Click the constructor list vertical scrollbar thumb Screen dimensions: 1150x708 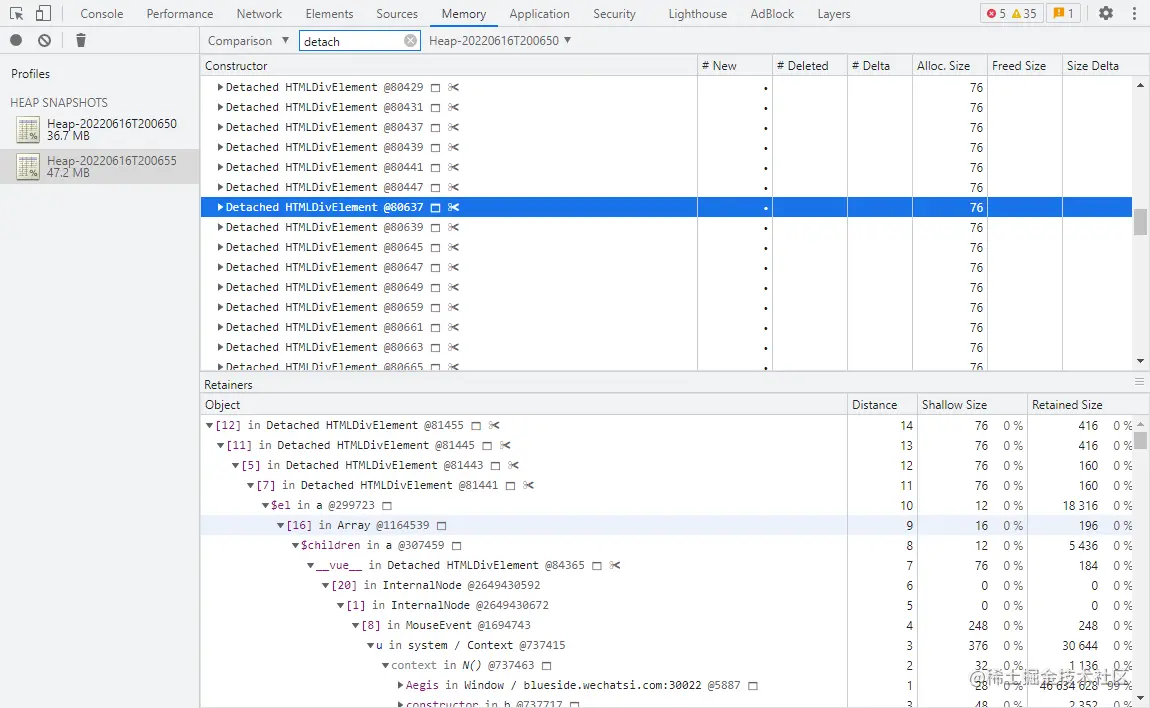point(1140,222)
